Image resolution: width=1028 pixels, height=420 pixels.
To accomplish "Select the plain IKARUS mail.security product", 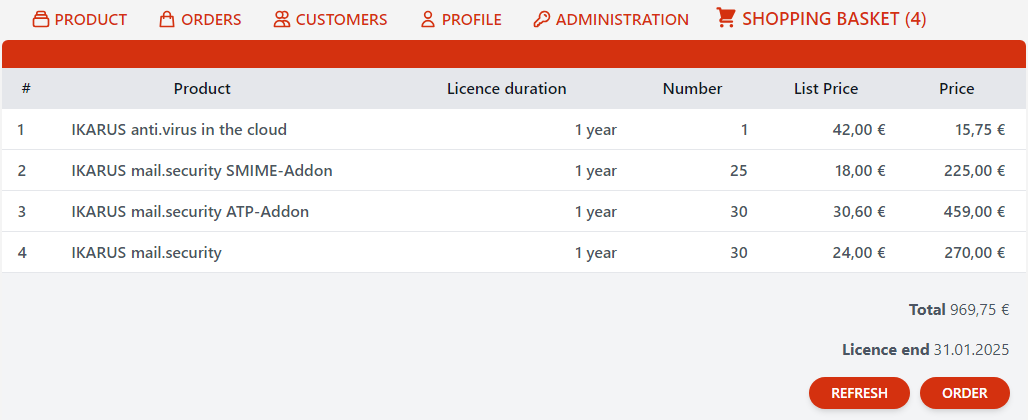I will point(146,252).
